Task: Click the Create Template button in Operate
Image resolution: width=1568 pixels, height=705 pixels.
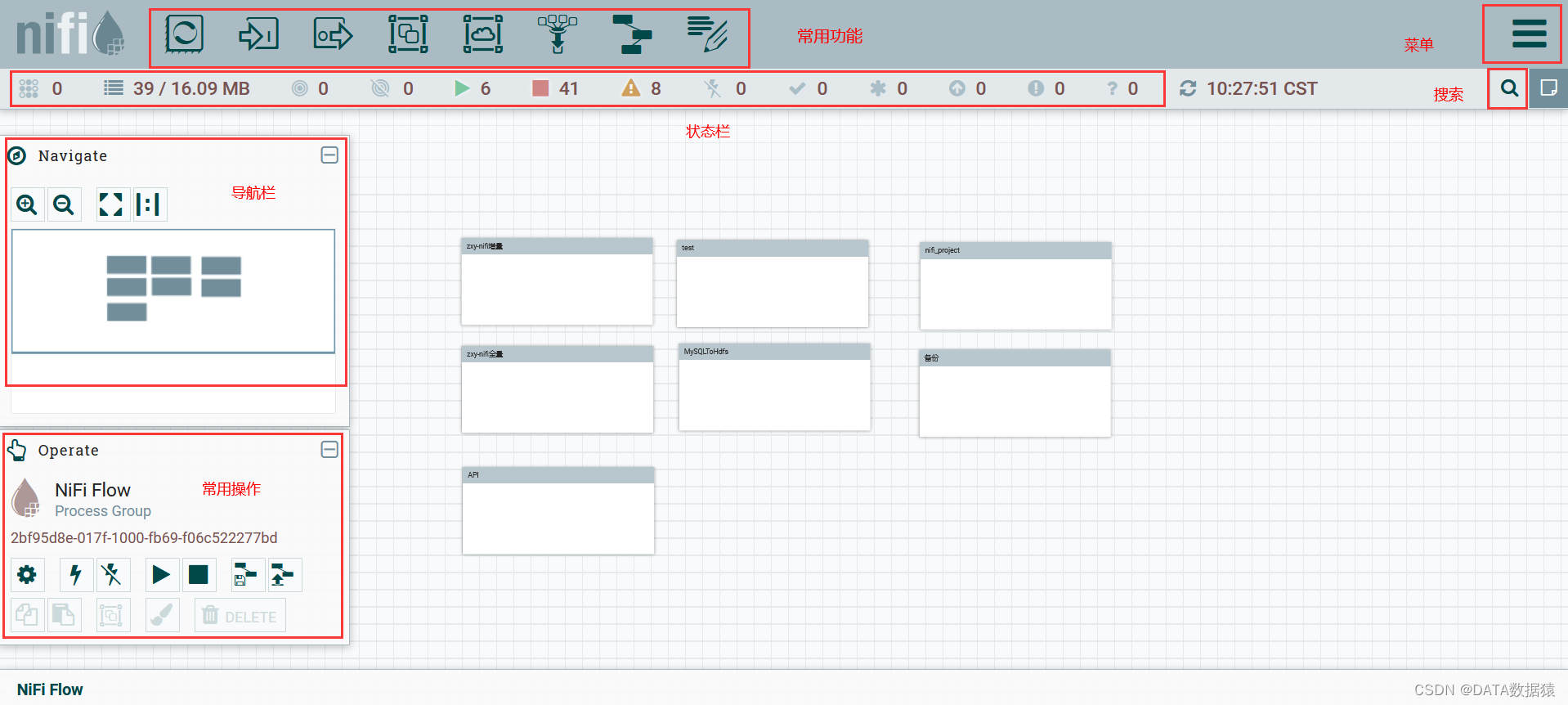Action: (247, 575)
